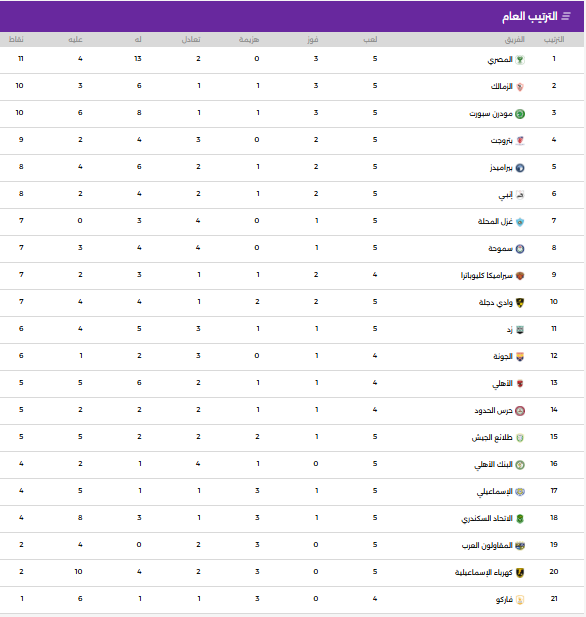Click the سموحة round logo
The image size is (586, 617).
520,249
